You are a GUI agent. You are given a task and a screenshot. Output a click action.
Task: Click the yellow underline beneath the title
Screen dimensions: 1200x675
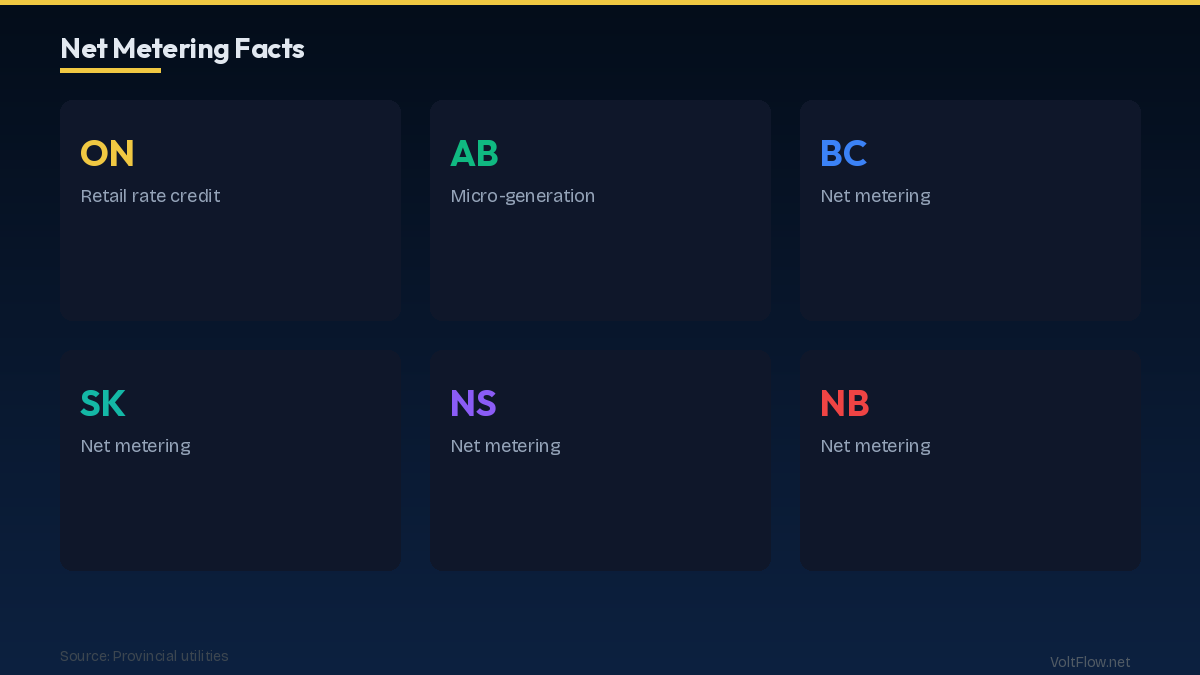110,70
